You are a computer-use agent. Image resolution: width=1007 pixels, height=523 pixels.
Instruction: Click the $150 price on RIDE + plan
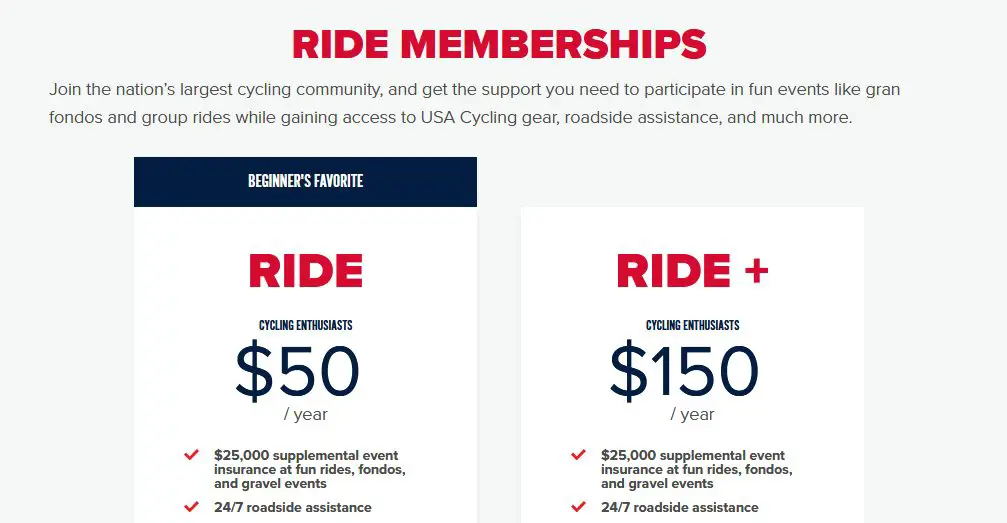(x=684, y=372)
